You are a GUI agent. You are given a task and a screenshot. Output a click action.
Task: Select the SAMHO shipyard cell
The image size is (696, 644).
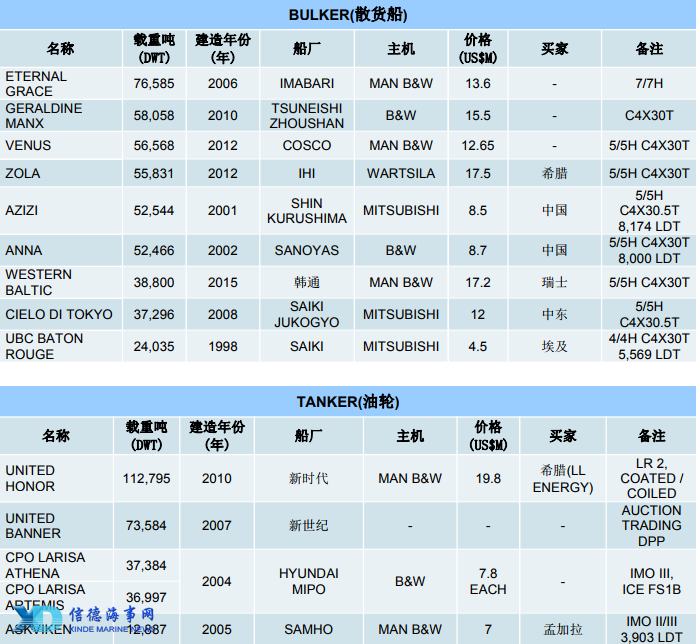tap(308, 629)
